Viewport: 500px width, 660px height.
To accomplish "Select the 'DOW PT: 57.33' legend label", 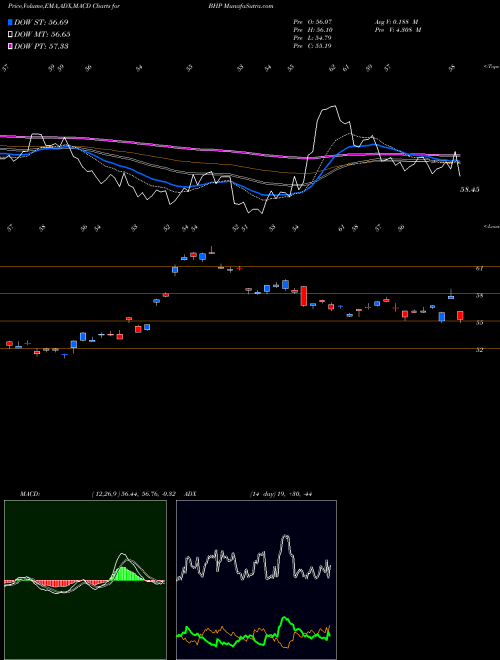I will tap(41, 46).
